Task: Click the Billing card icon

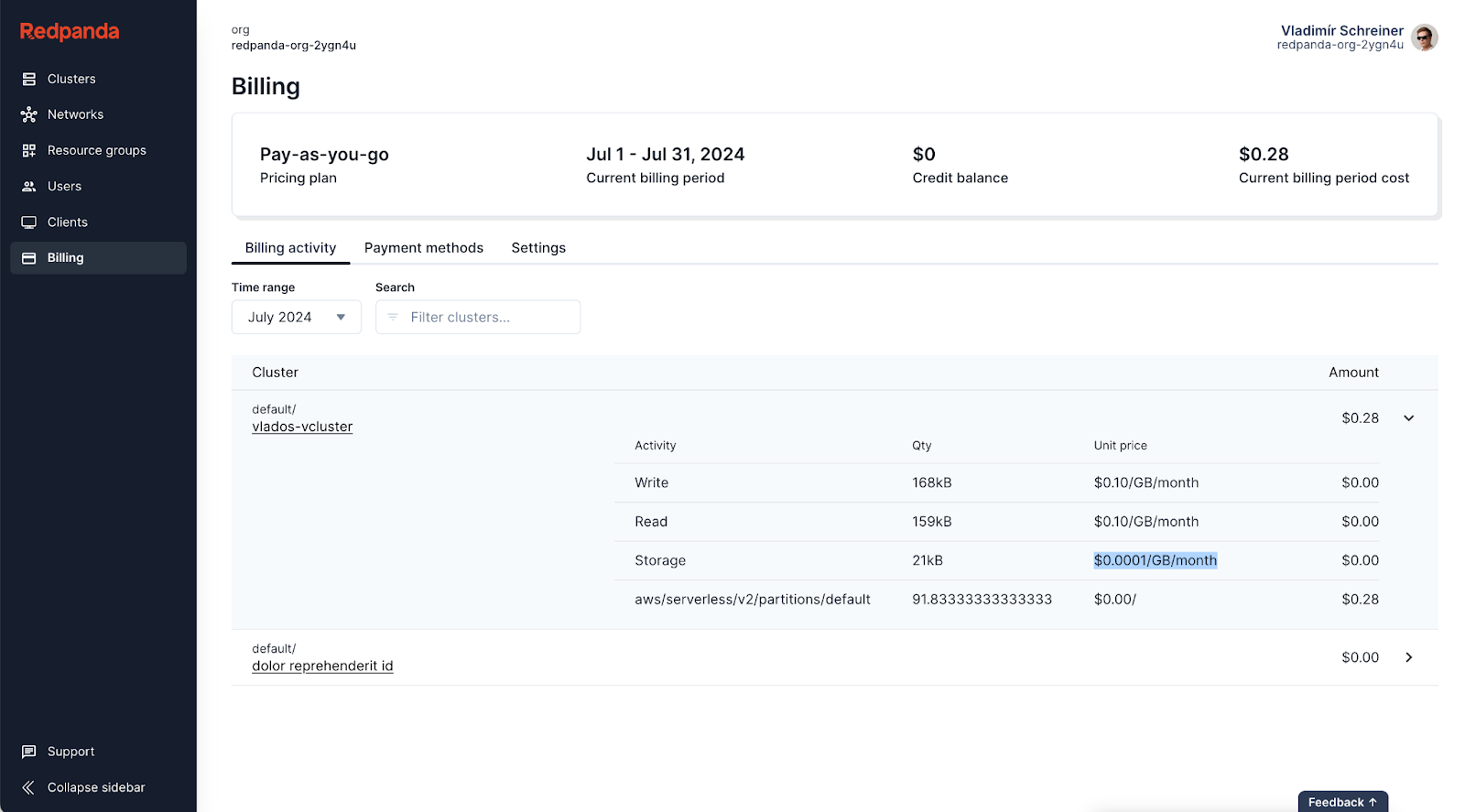Action: pos(29,258)
